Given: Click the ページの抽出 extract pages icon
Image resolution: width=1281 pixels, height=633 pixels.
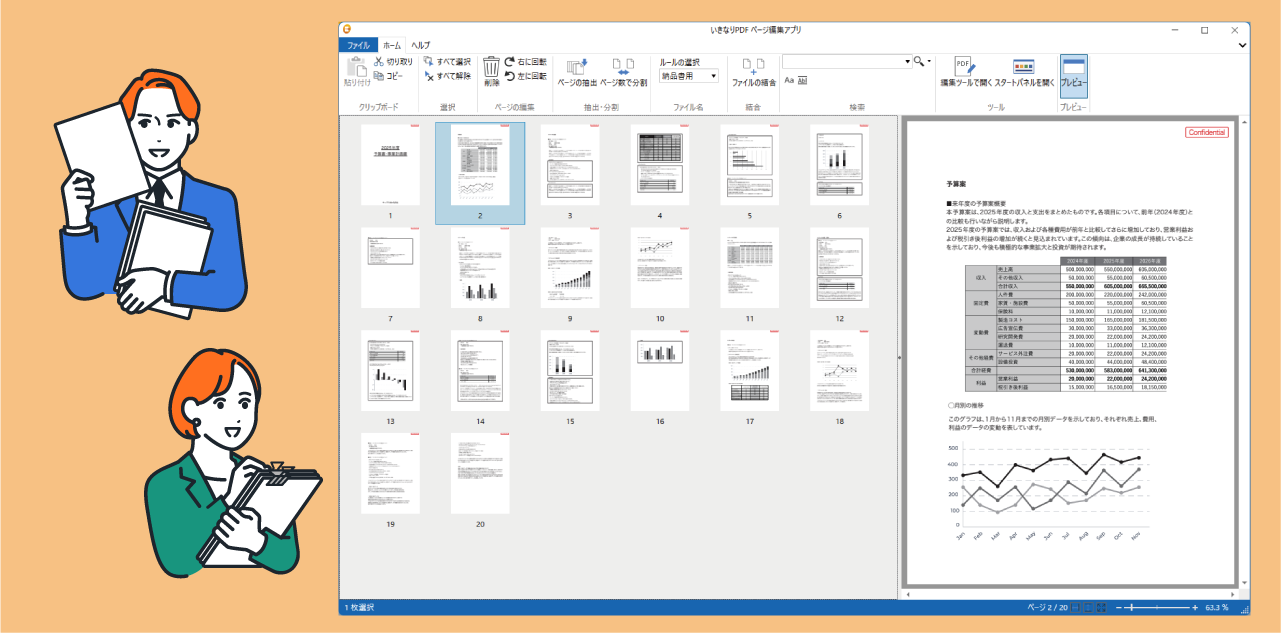Looking at the screenshot, I should click(x=576, y=70).
